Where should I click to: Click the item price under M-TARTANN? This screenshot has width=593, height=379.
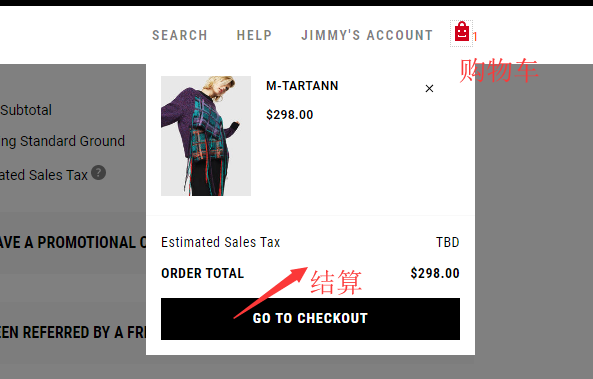290,115
